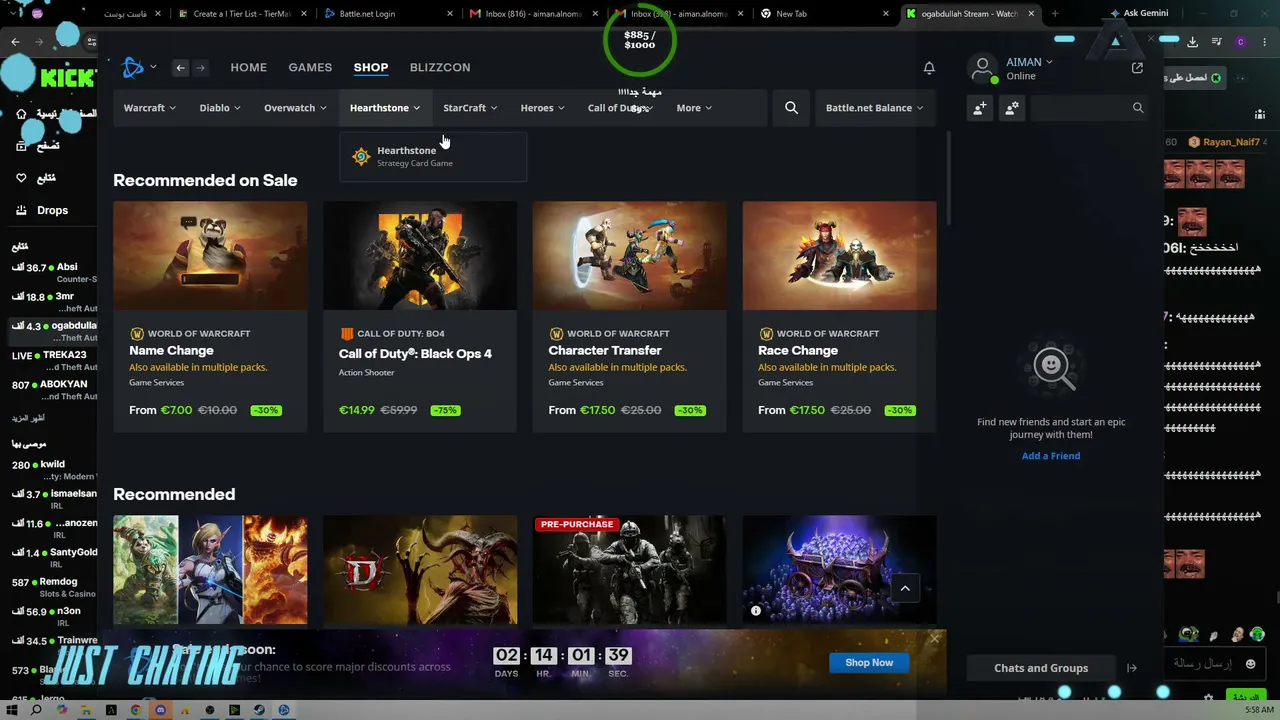Click the Add Friend icon button
The height and width of the screenshot is (720, 1280).
(979, 108)
